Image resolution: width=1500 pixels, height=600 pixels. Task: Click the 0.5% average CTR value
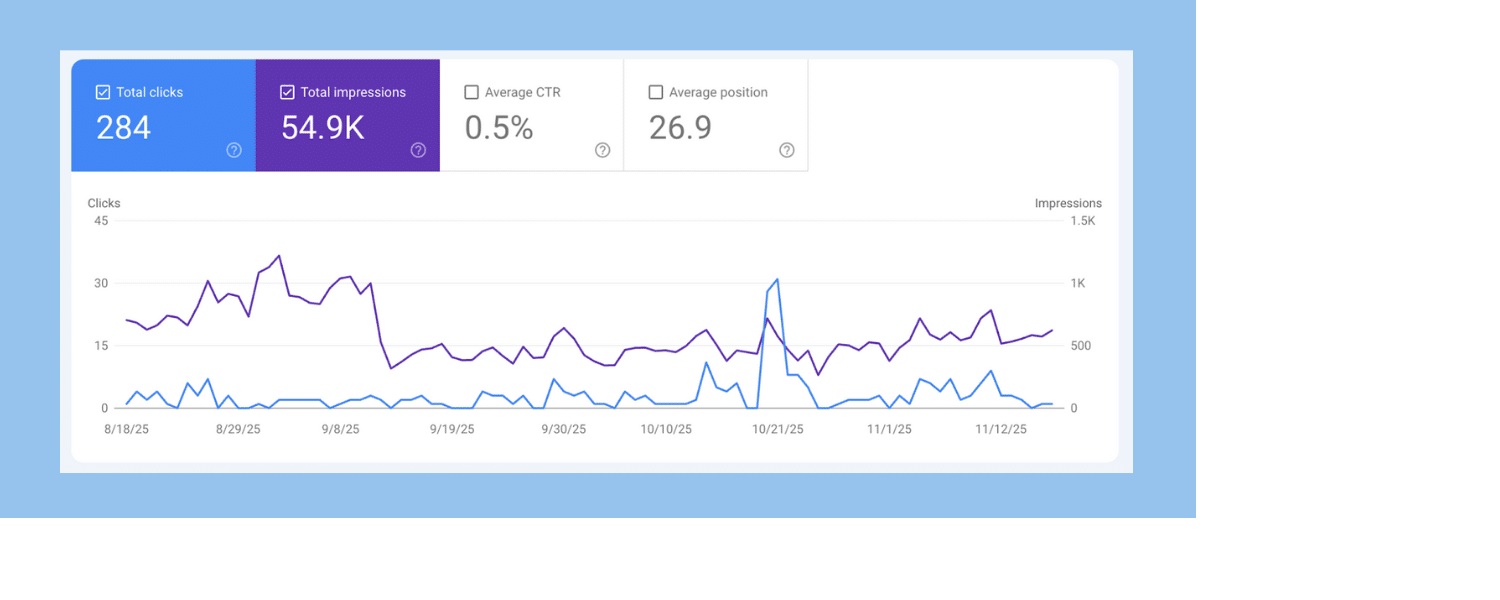click(x=499, y=128)
